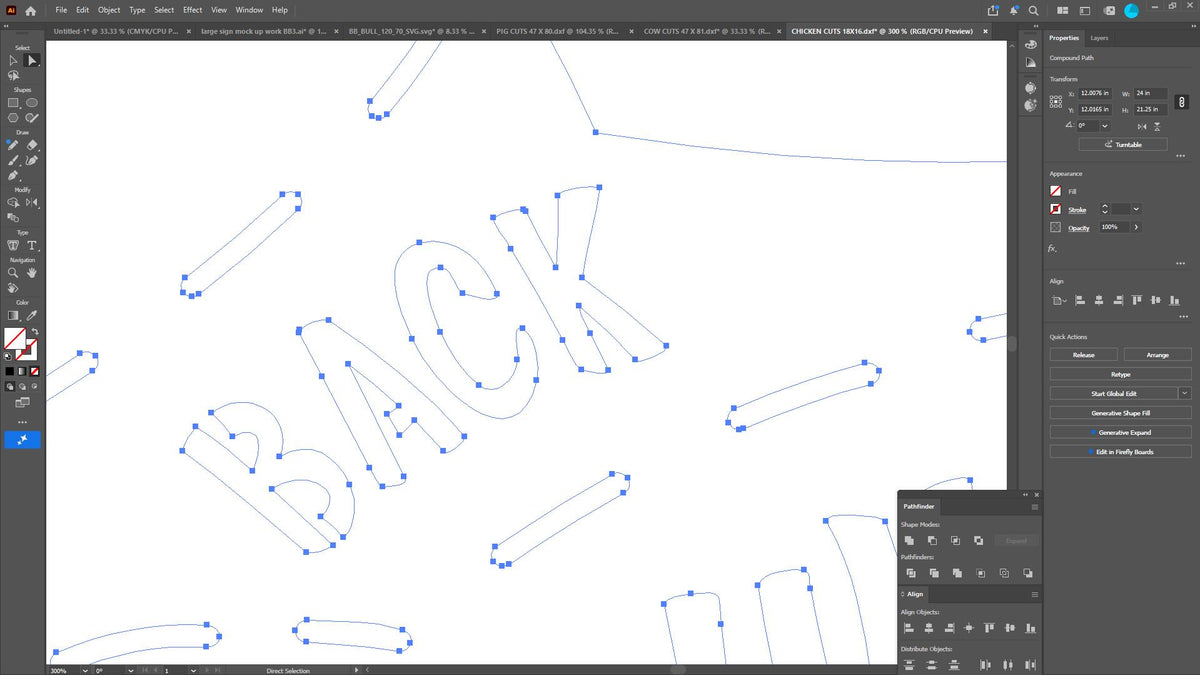Click the Turntable button
The width and height of the screenshot is (1200, 675).
[1123, 144]
